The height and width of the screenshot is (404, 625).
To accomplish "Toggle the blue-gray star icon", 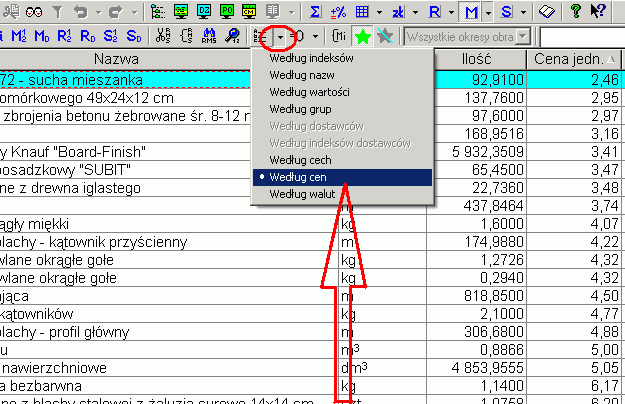I will tap(386, 37).
